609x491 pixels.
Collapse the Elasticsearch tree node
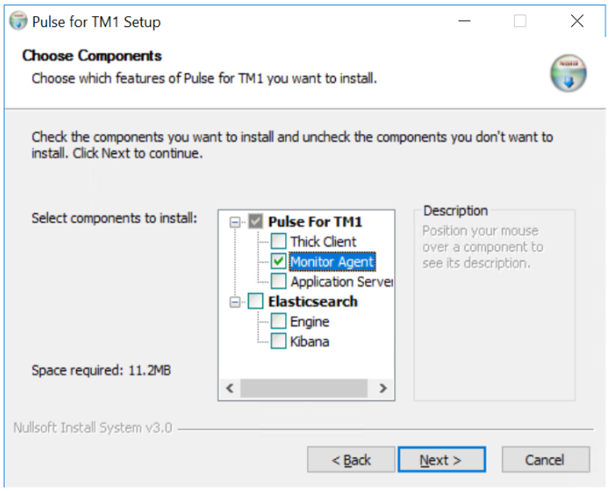pos(236,301)
